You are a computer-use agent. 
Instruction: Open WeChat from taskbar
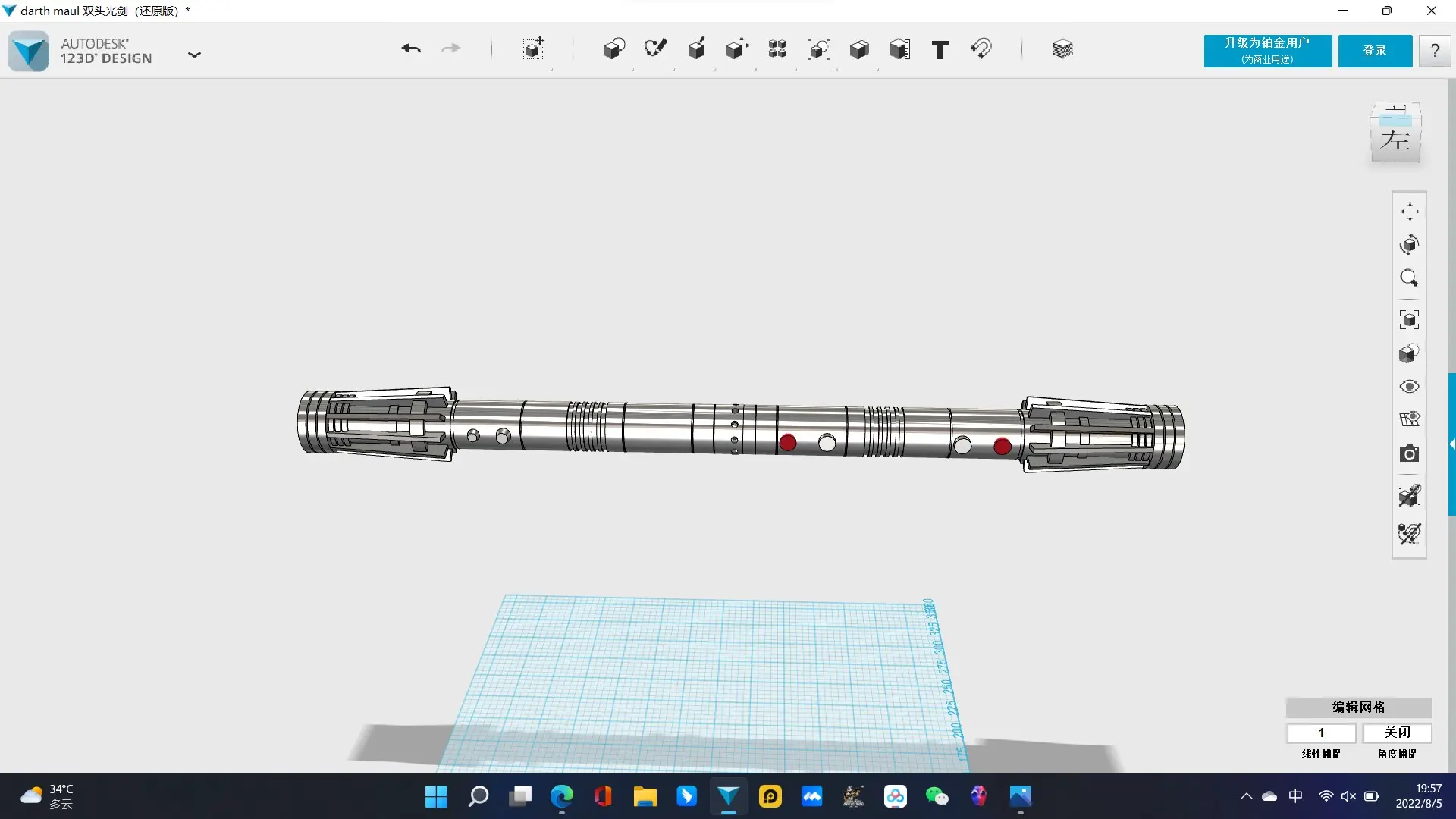(x=937, y=796)
